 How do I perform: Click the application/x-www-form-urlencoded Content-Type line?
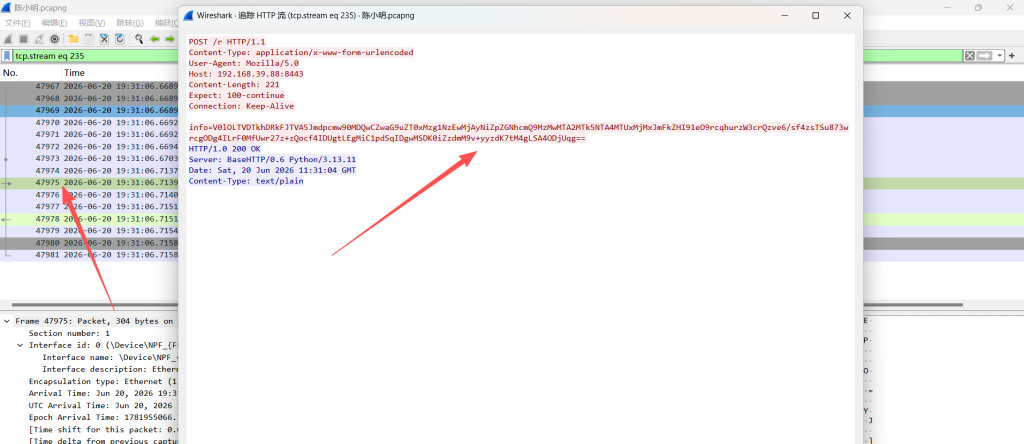point(301,52)
